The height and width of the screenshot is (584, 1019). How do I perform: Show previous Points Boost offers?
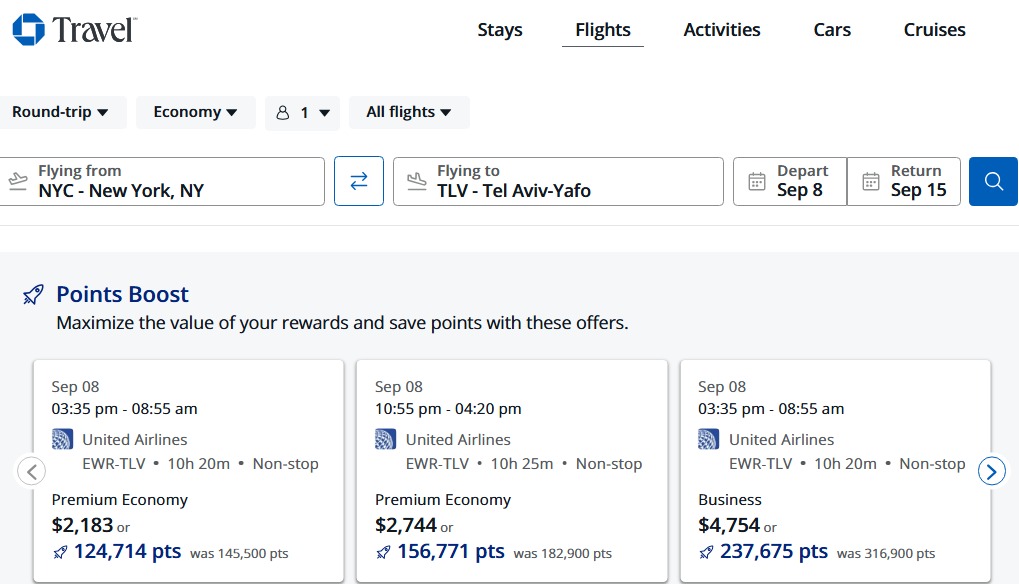[x=32, y=471]
